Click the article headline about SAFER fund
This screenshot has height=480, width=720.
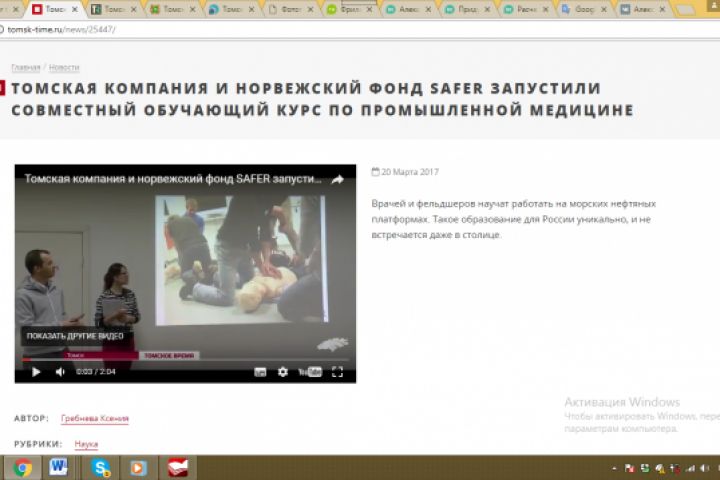(322, 99)
